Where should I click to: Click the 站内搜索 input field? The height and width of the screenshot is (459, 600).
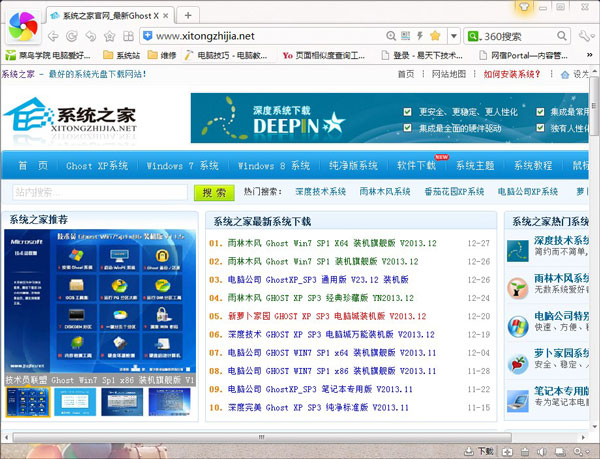(100, 192)
